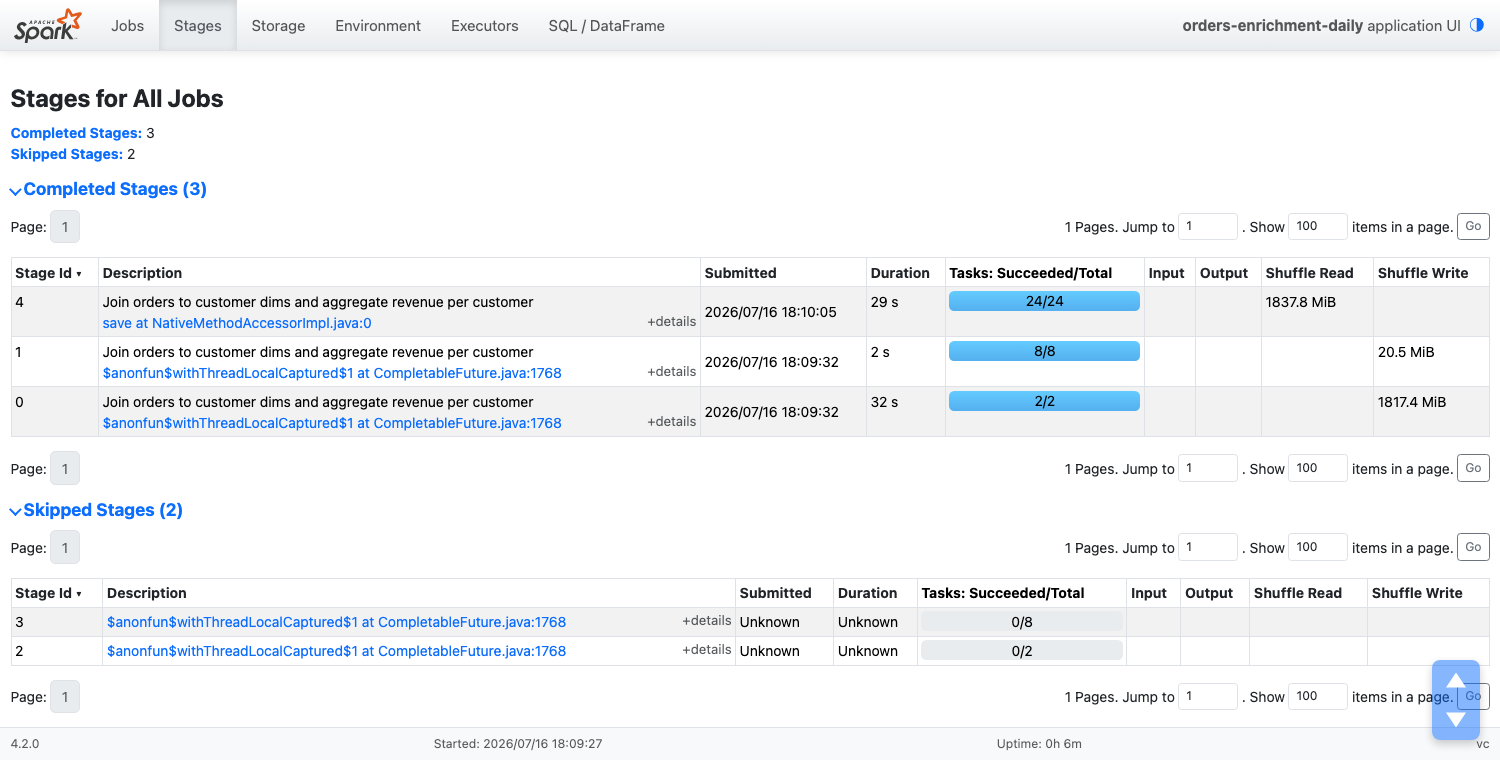Sort completed stages by Duration column
The image size is (1500, 760).
(x=900, y=273)
